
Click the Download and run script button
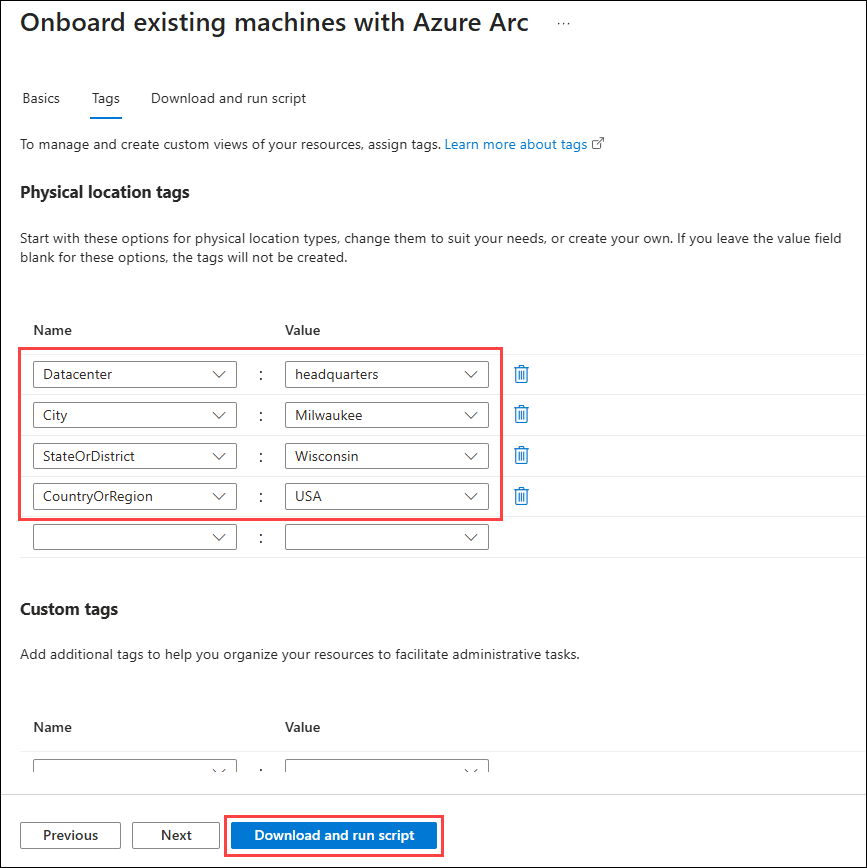pyautogui.click(x=333, y=835)
